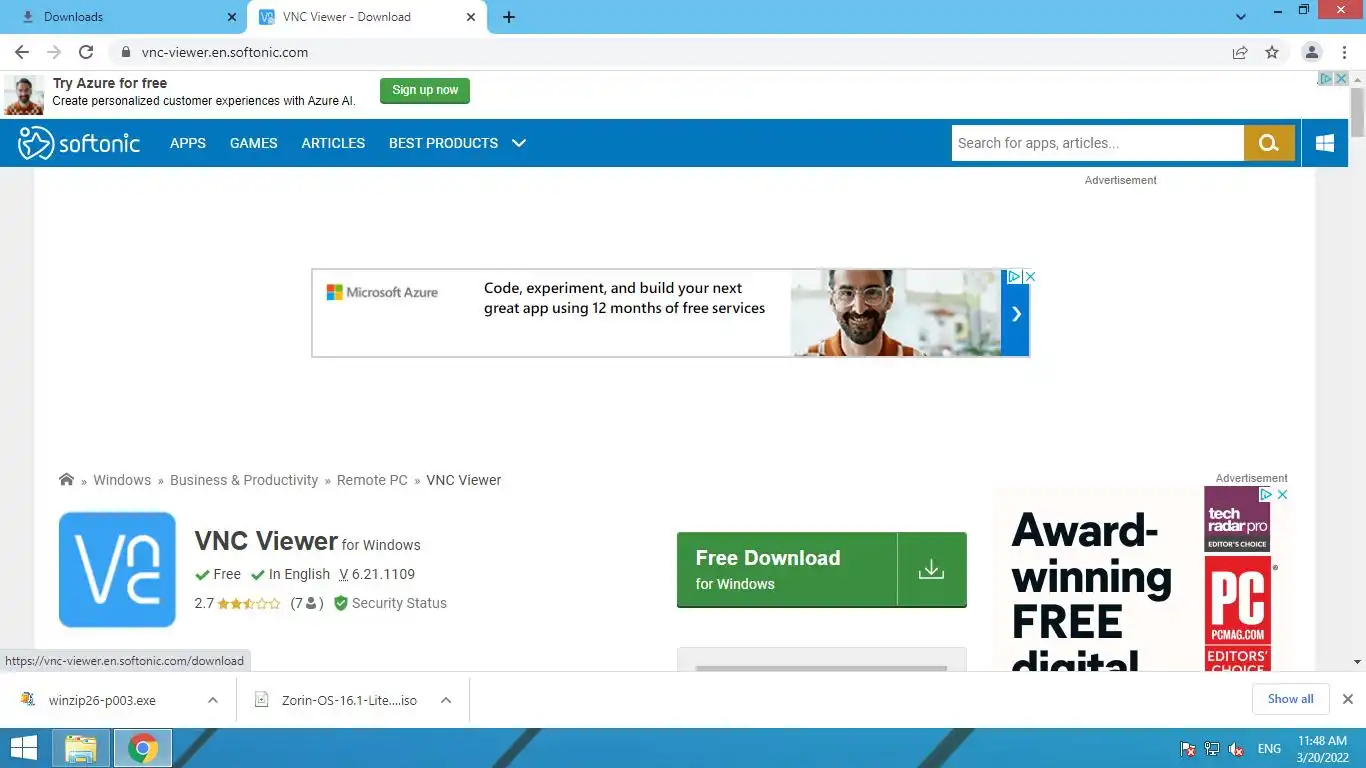Viewport: 1366px width, 768px height.
Task: Open Chrome three-dot menu
Action: (x=1344, y=52)
